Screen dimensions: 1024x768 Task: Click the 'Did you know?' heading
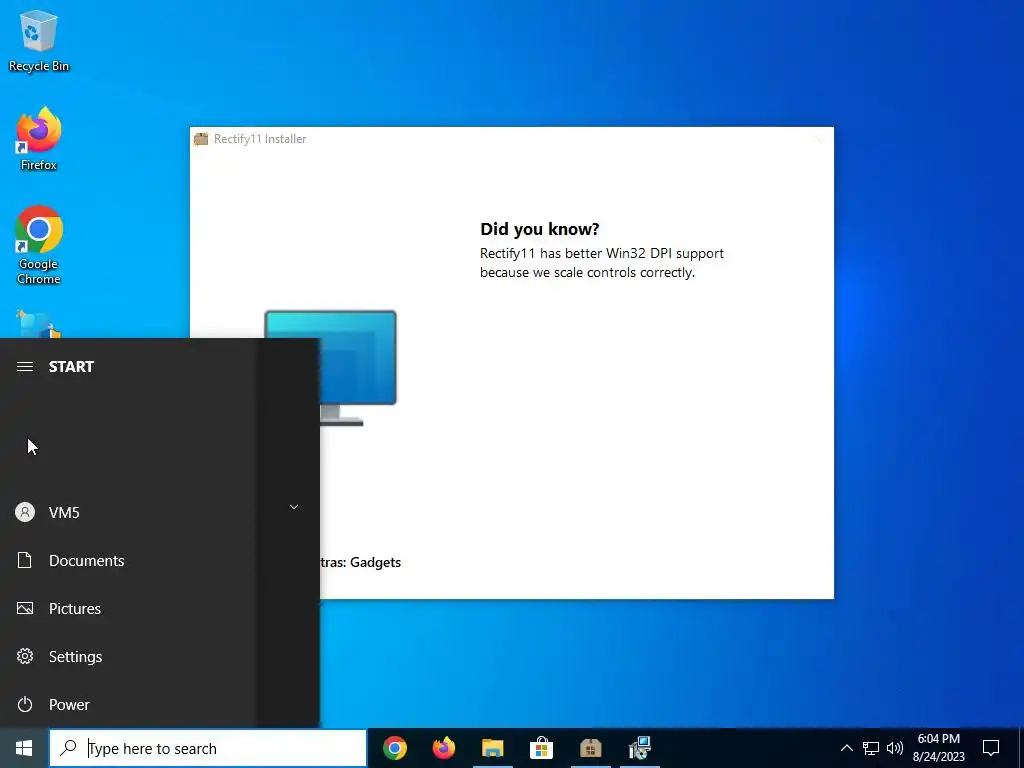539,229
